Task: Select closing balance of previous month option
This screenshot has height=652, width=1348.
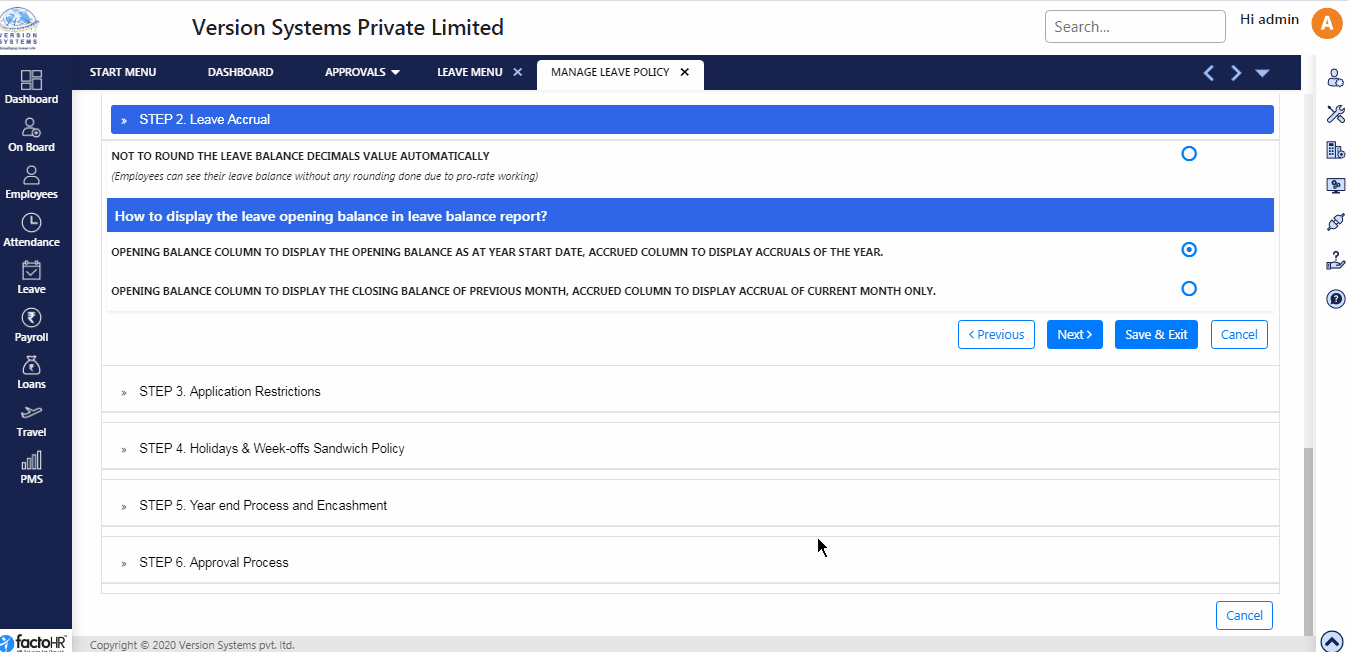Action: tap(1189, 289)
